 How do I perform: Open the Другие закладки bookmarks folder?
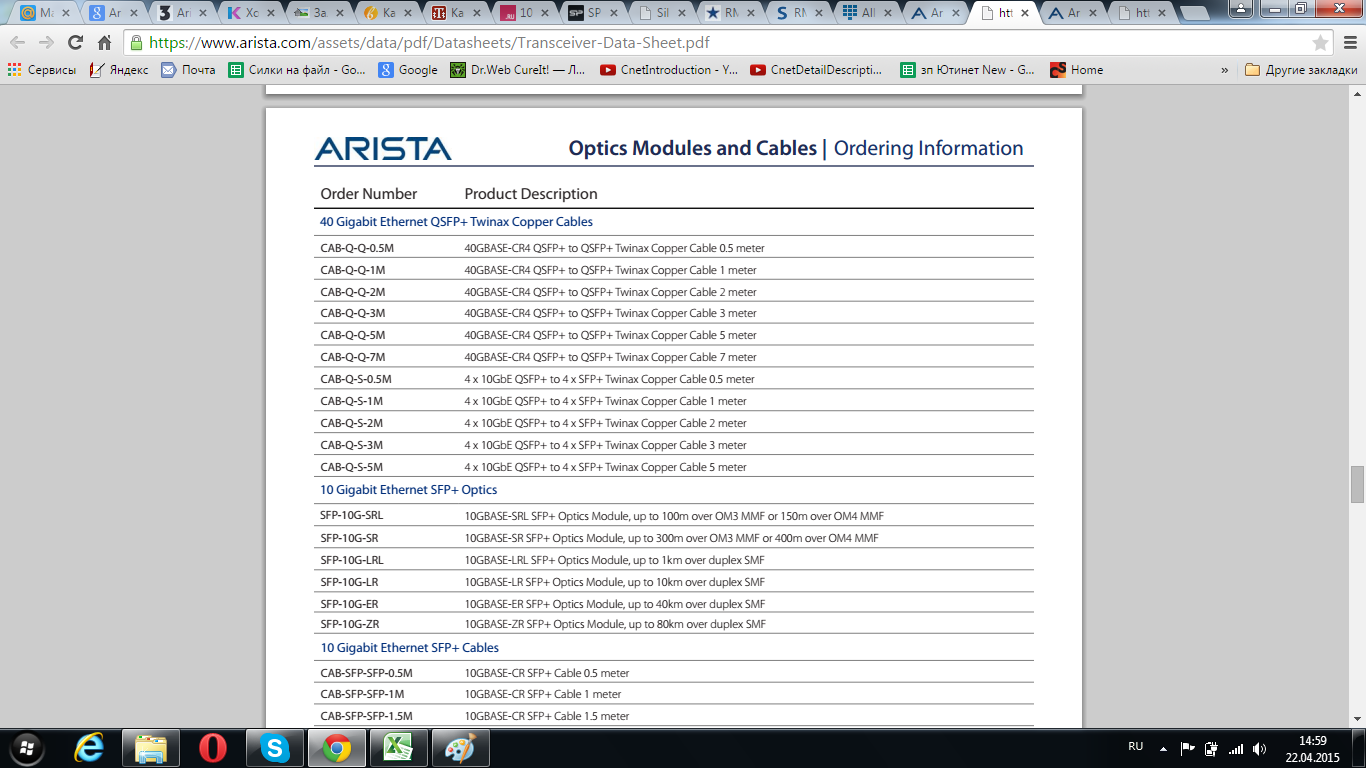(1301, 70)
